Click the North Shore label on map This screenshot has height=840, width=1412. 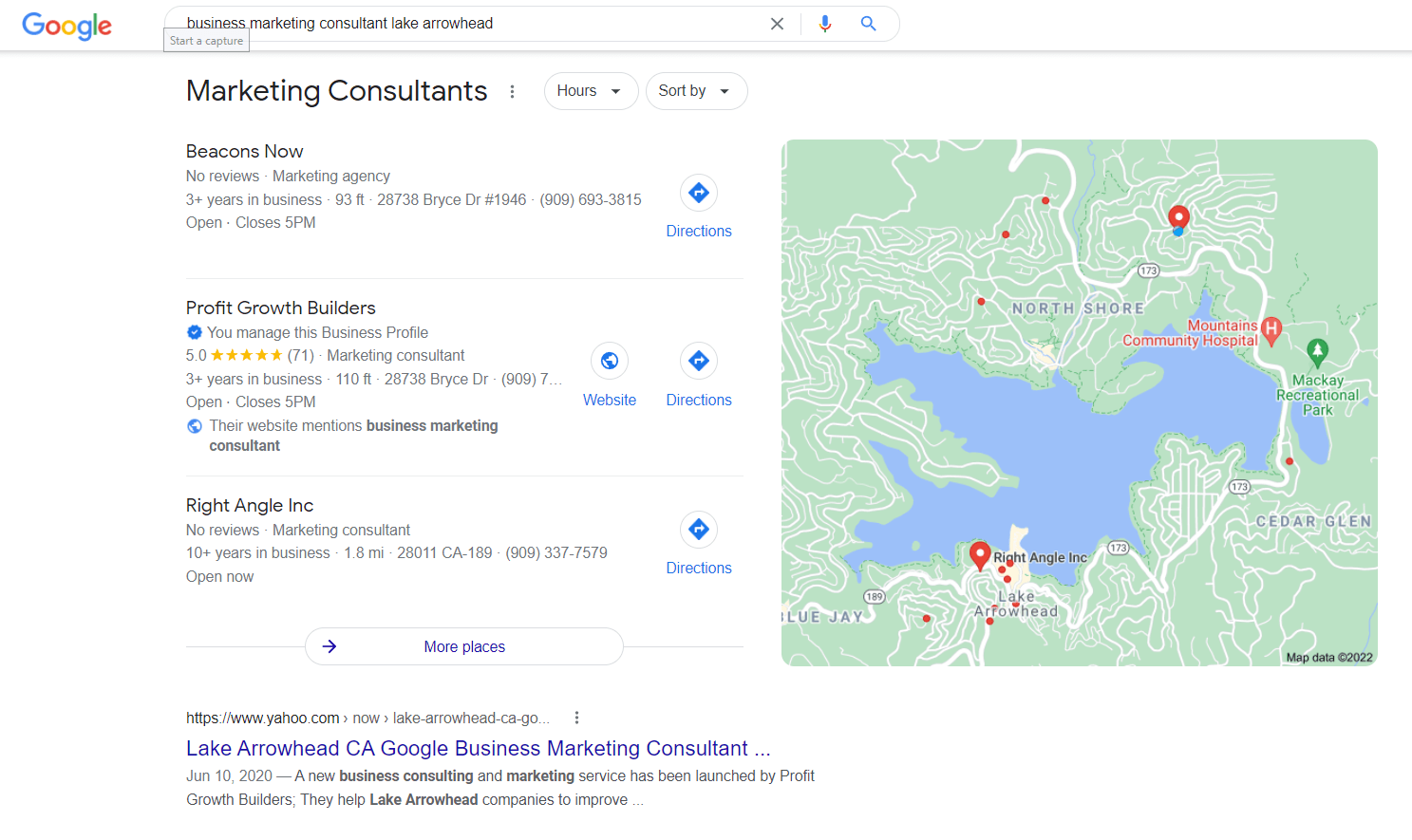tap(1078, 308)
